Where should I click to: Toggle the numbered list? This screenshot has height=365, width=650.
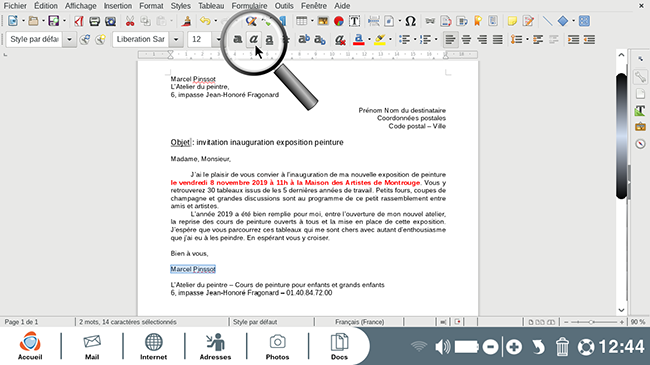coord(425,39)
